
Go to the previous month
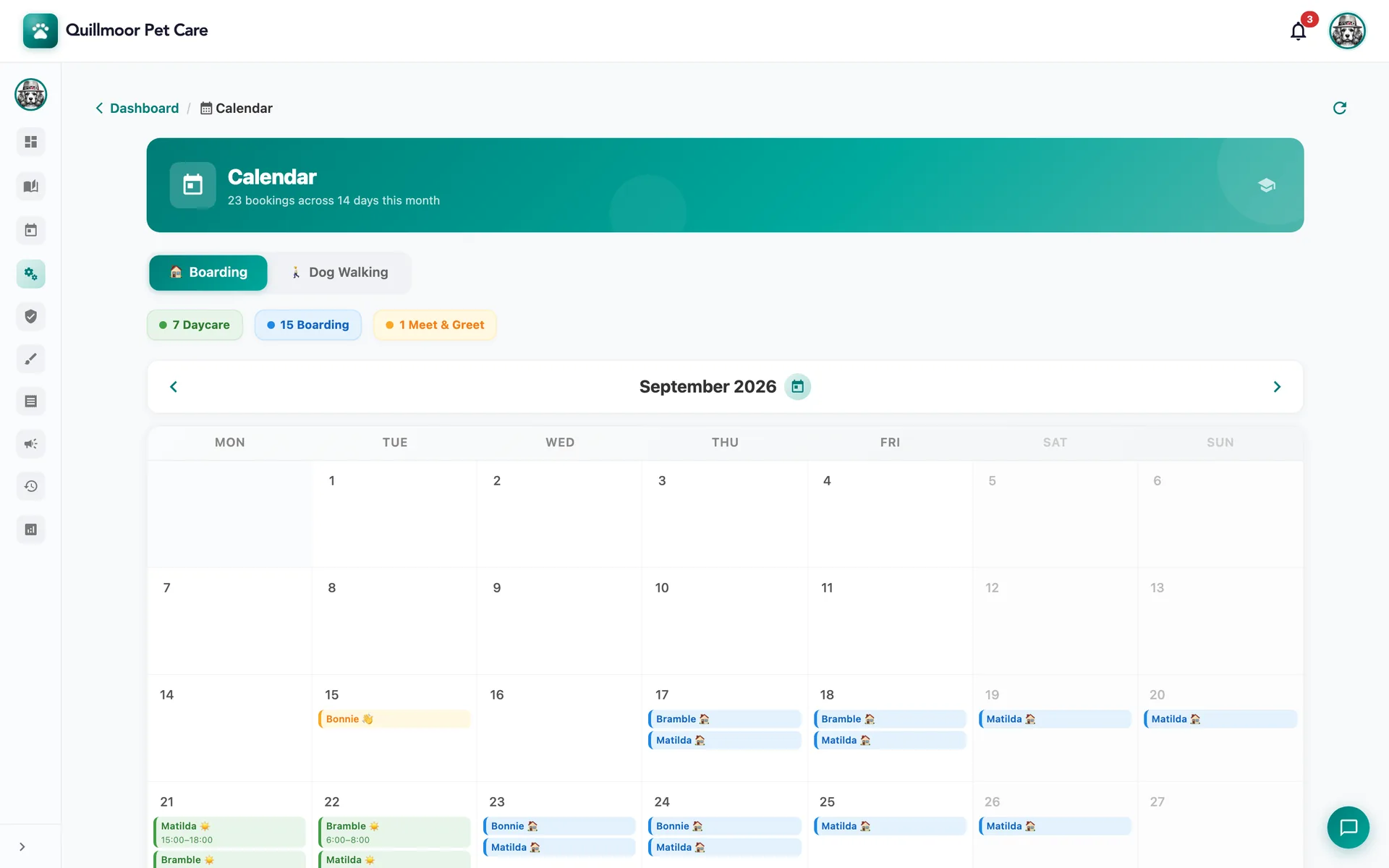[174, 387]
